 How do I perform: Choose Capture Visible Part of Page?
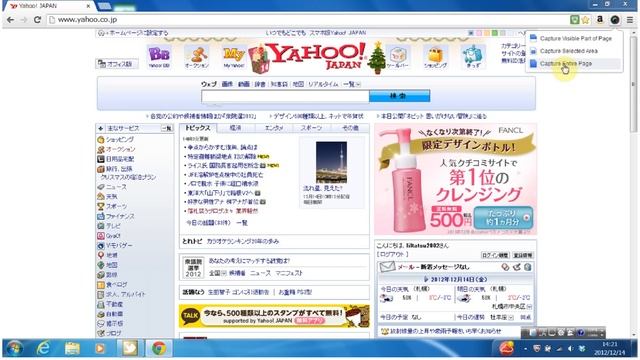click(574, 38)
